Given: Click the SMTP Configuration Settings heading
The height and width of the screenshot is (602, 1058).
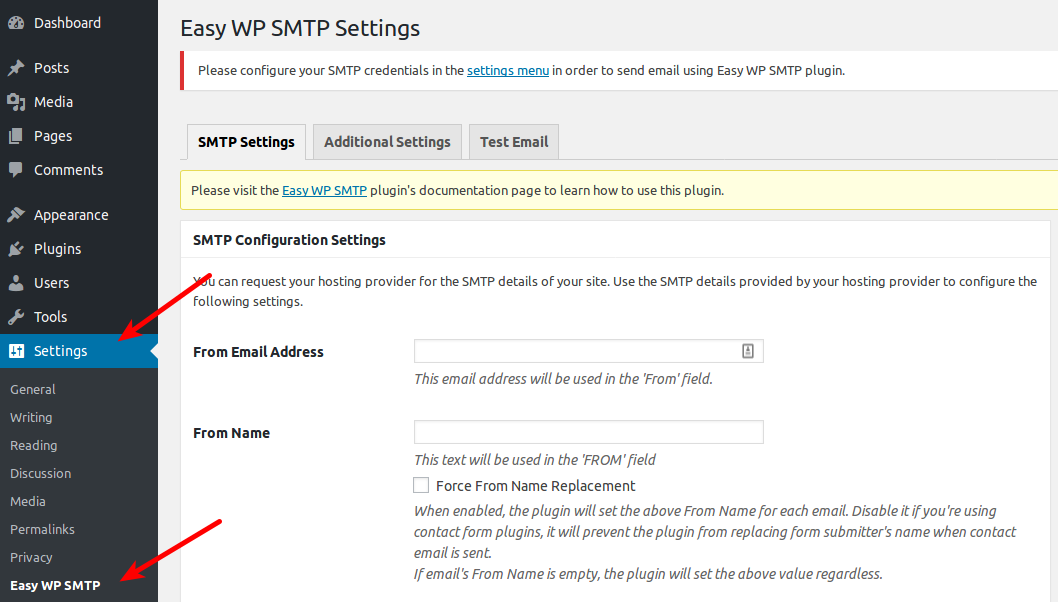Looking at the screenshot, I should 289,240.
